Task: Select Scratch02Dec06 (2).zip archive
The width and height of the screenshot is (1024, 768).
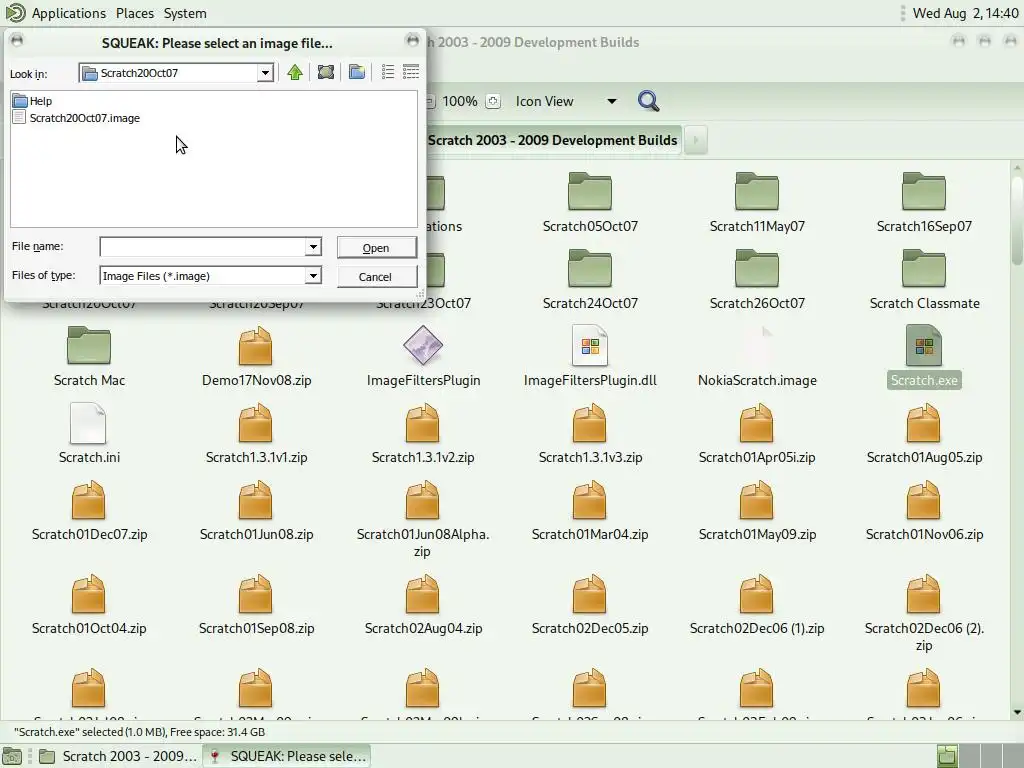Action: [923, 613]
